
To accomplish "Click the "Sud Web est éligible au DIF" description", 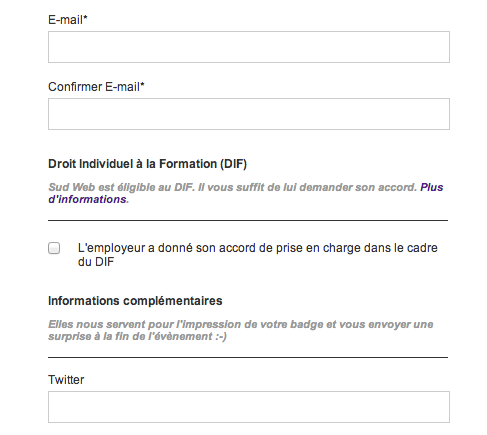I will pos(233,187).
